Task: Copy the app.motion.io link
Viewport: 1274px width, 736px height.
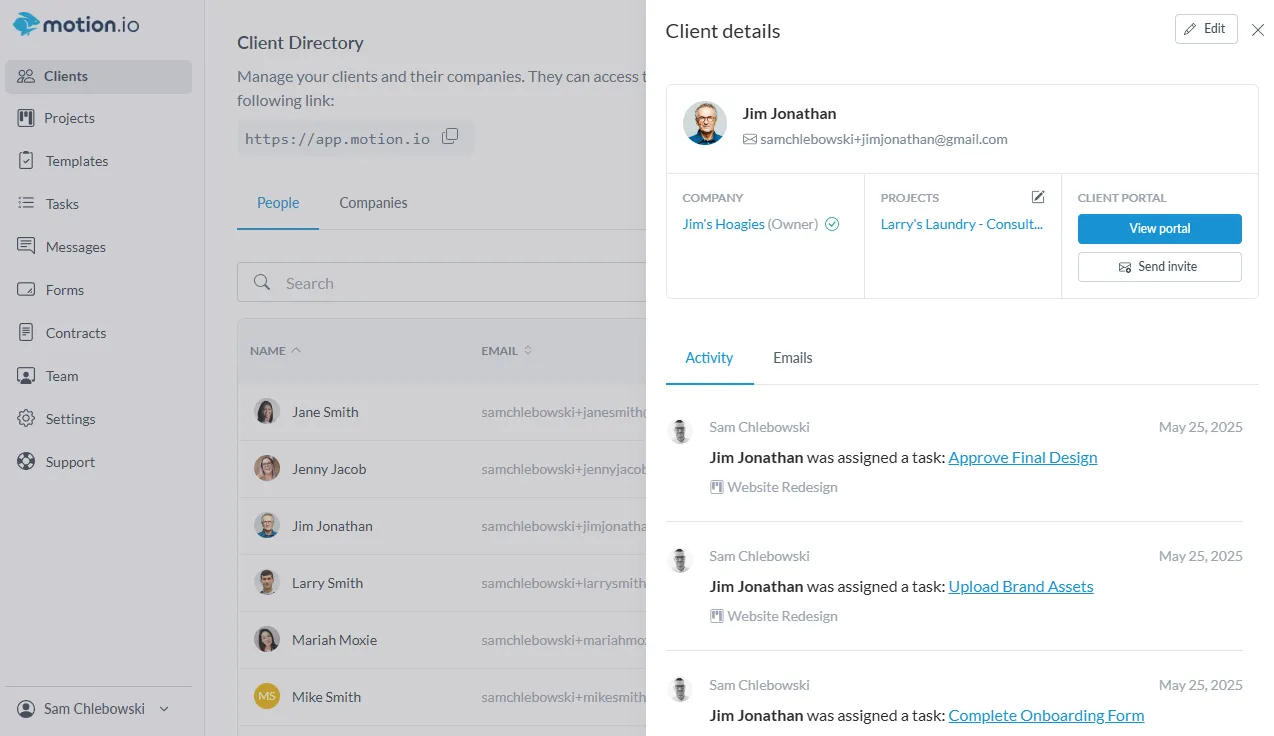Action: click(450, 136)
